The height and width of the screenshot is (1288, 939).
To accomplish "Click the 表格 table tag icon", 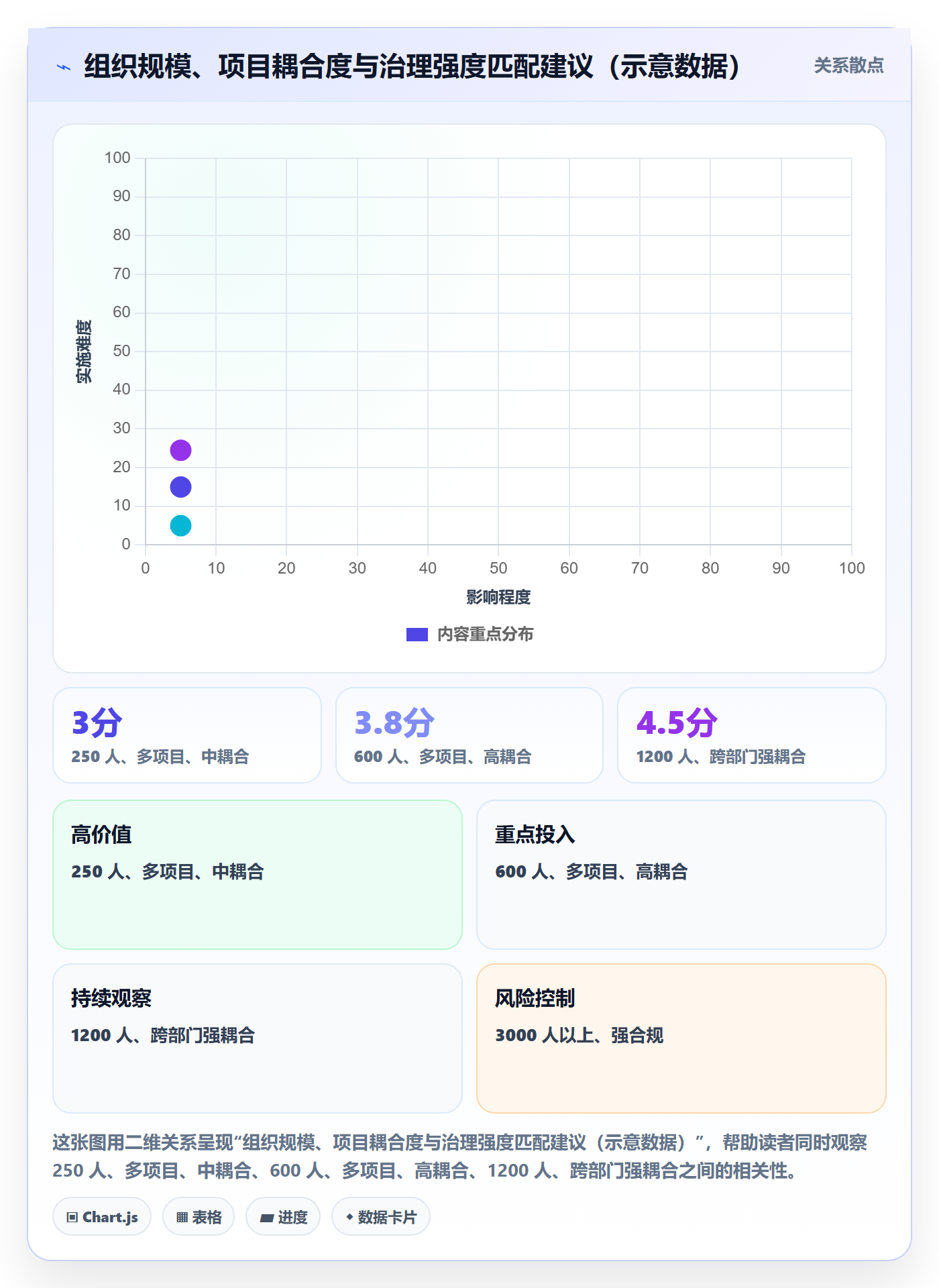I will (182, 1217).
